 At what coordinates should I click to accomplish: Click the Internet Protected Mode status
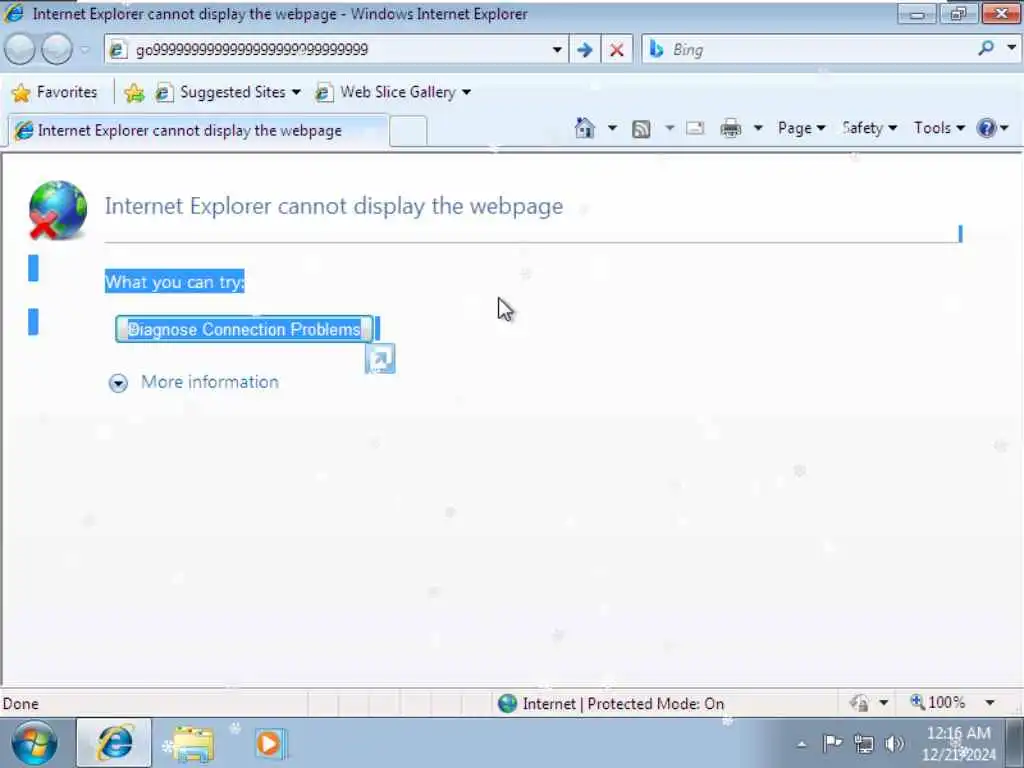click(611, 703)
